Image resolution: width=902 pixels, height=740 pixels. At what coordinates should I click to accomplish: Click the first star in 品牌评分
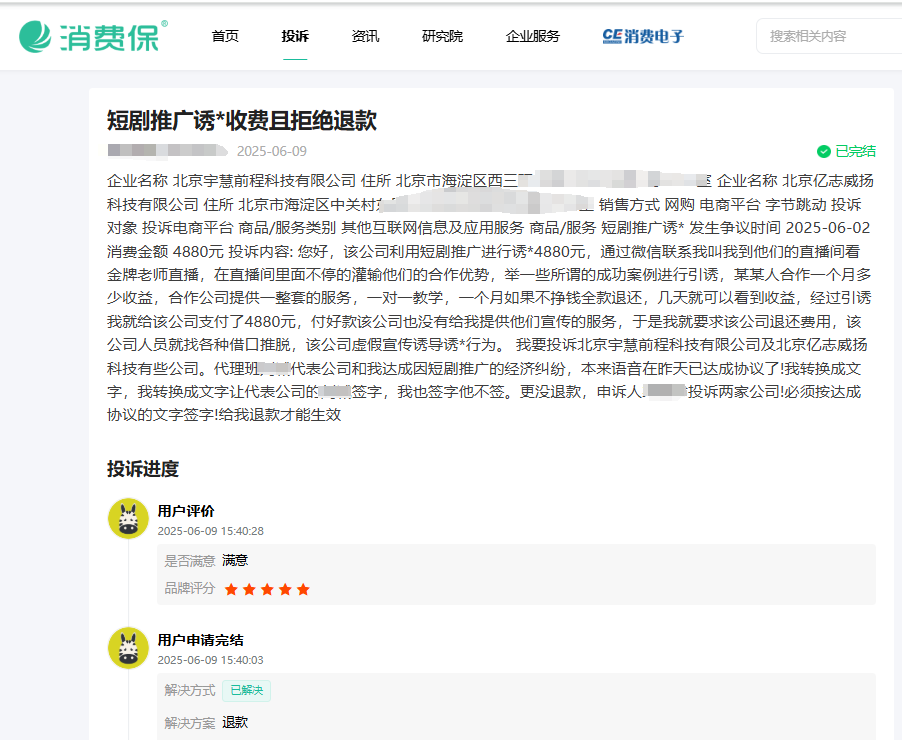[x=231, y=589]
